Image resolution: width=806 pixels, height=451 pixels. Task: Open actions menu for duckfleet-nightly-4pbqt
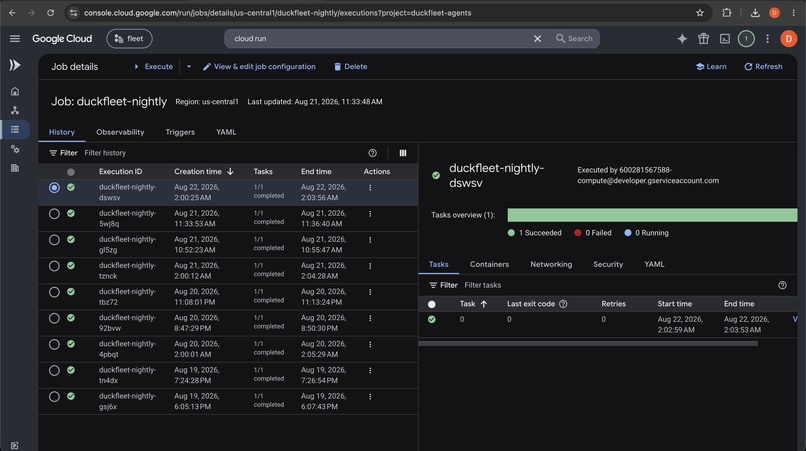[370, 345]
